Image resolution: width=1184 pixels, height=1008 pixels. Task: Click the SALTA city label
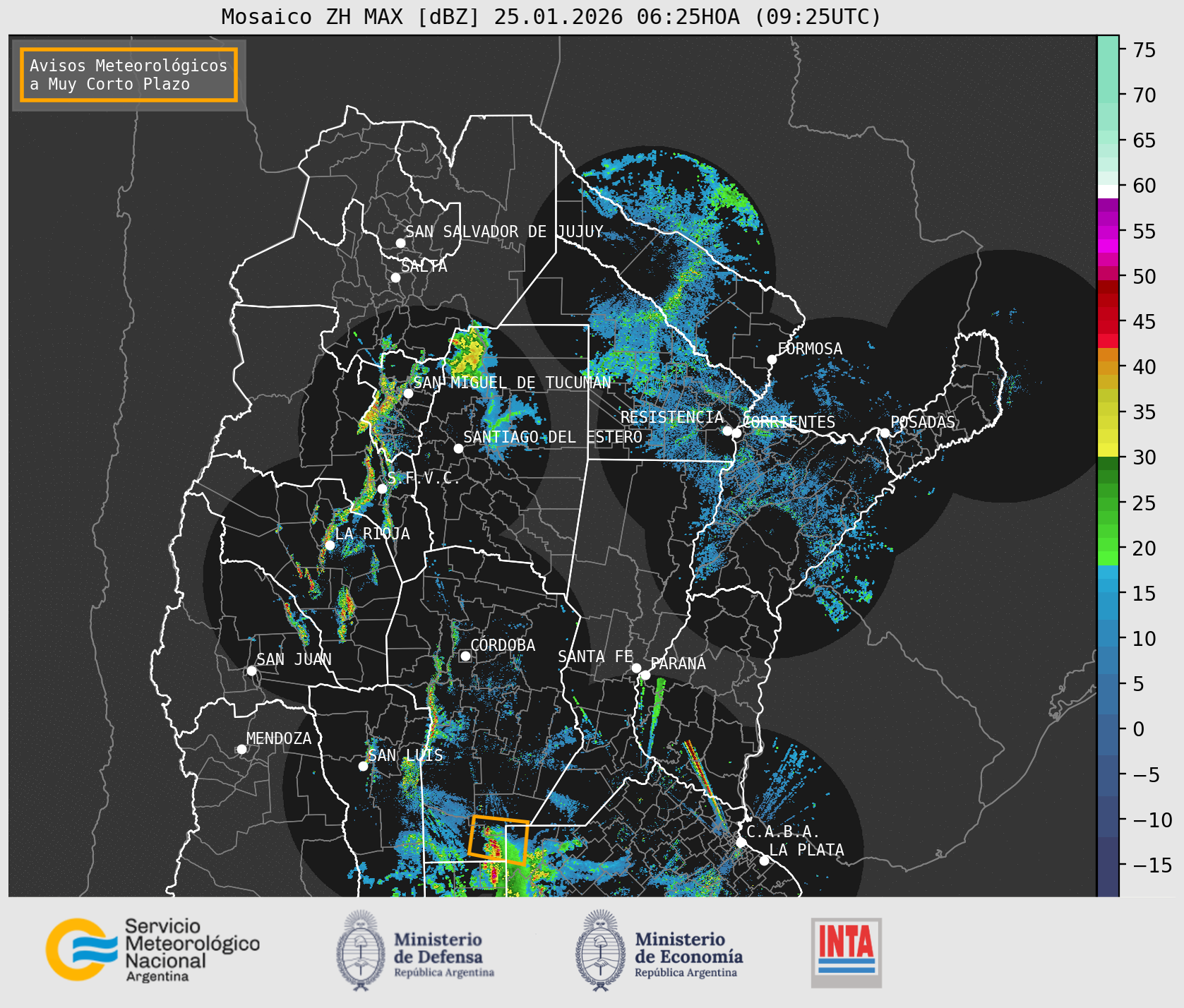[424, 266]
